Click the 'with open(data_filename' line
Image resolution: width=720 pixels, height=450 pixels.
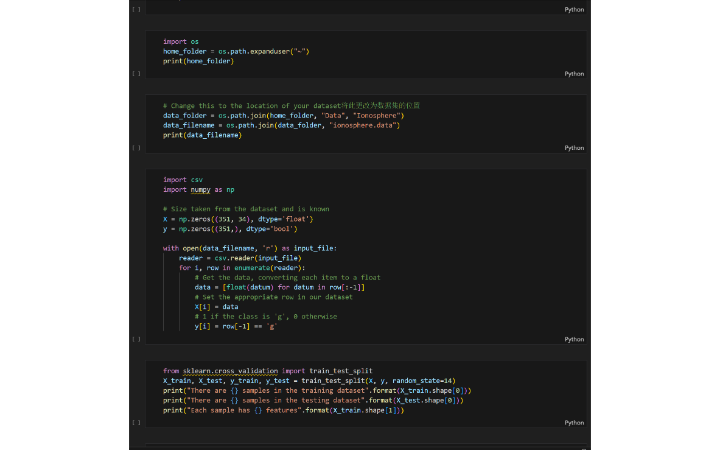pos(250,248)
